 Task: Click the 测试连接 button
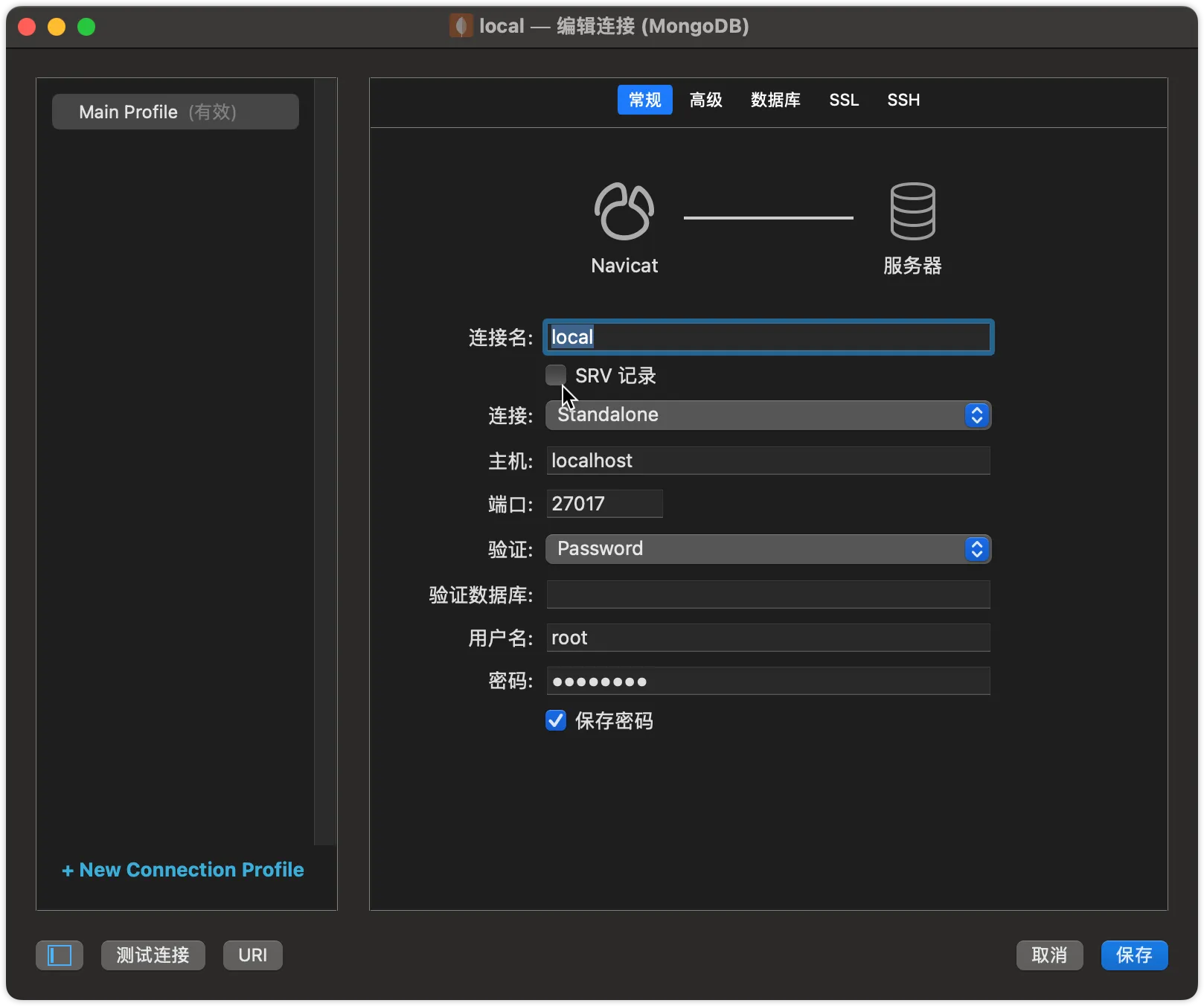153,955
